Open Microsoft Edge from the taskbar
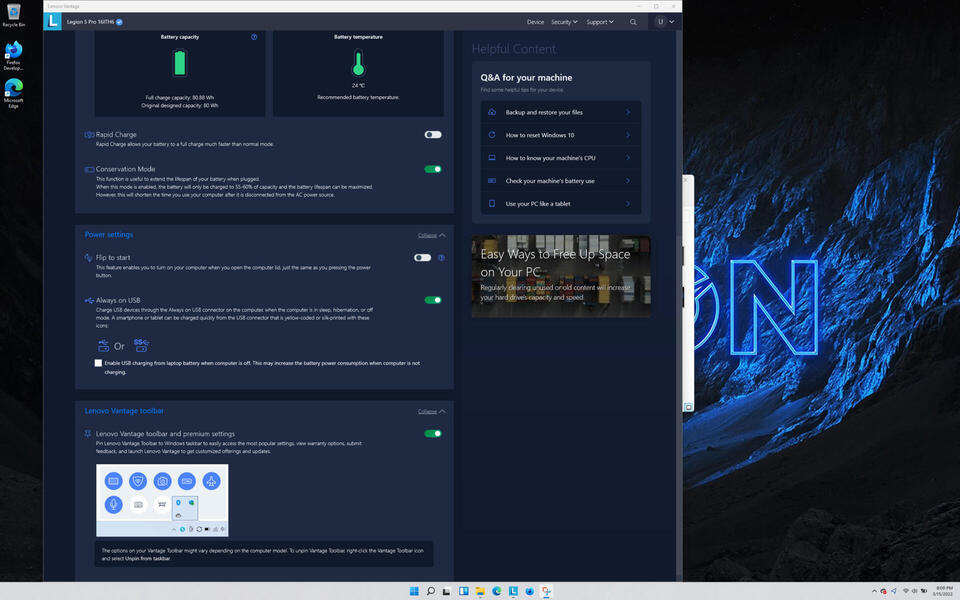This screenshot has height=600, width=960. click(x=497, y=591)
